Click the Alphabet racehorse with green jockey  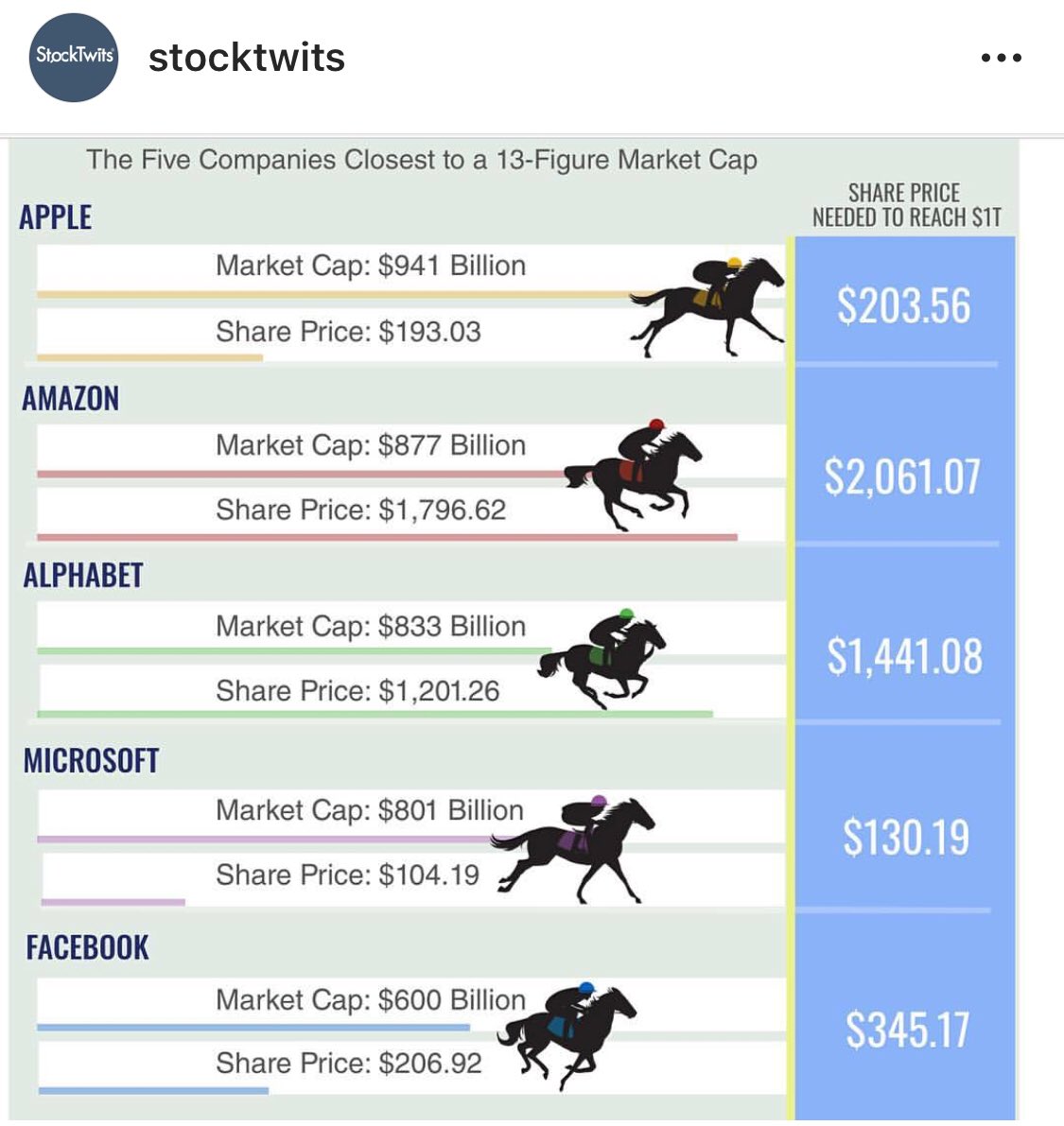point(602,659)
